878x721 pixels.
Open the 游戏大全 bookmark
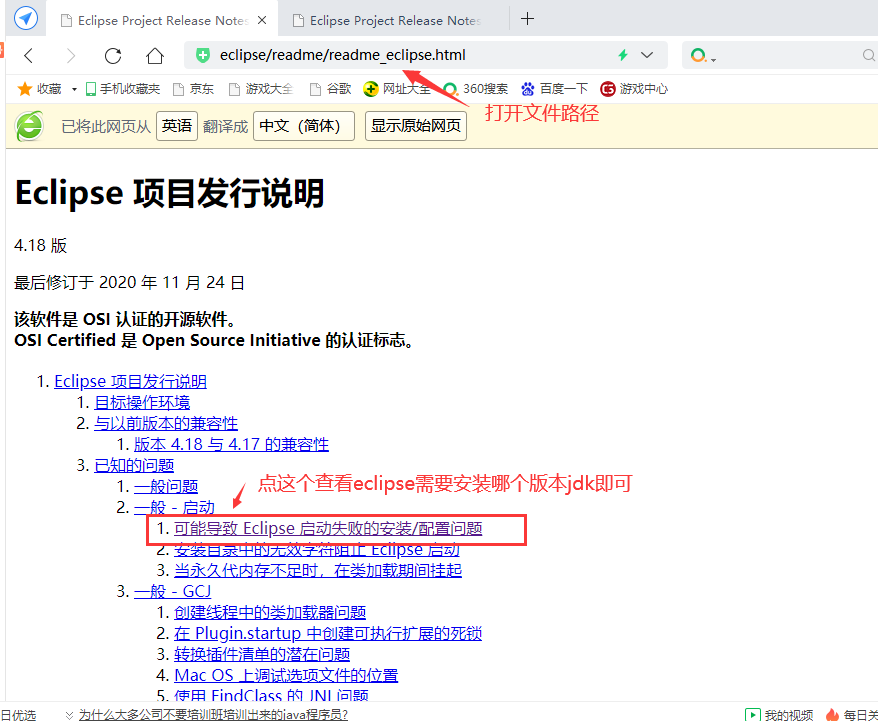tap(261, 88)
